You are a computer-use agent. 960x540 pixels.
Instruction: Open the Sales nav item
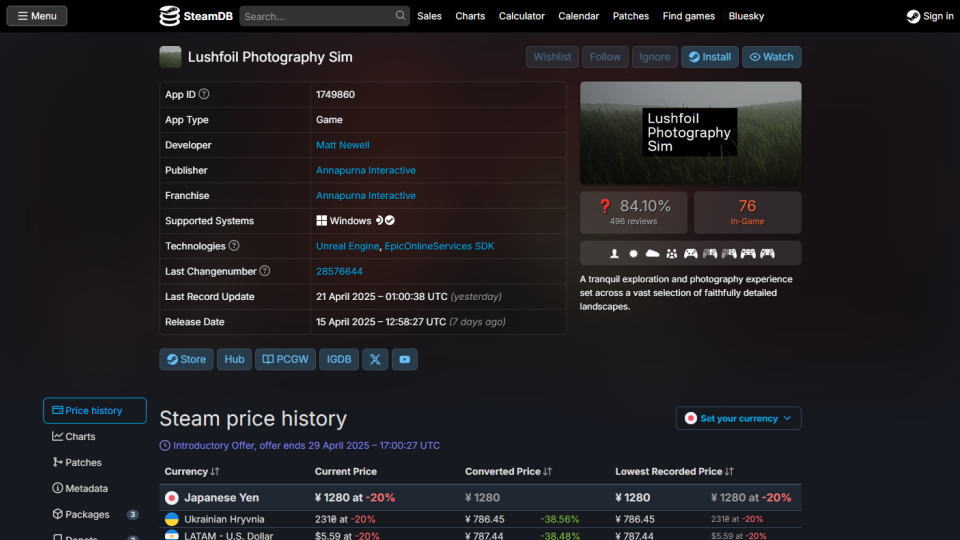tap(429, 16)
